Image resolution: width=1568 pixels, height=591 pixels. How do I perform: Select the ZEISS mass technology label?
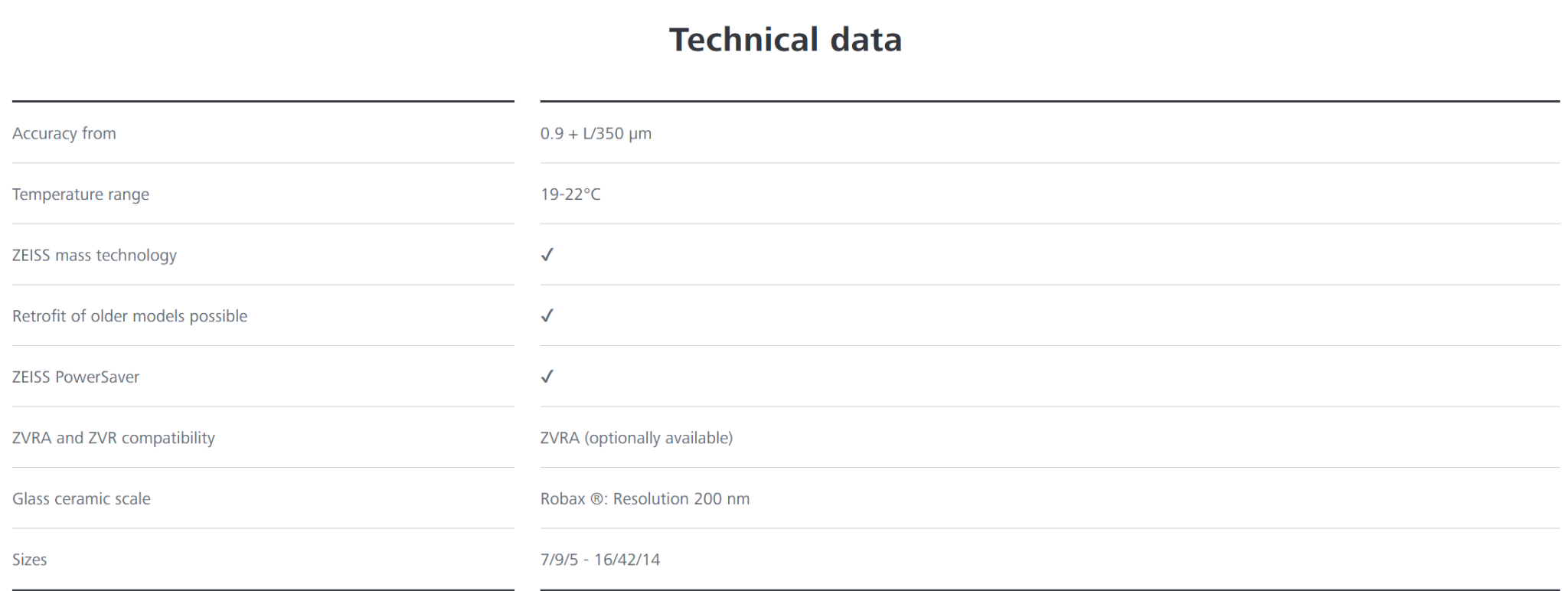(x=94, y=255)
